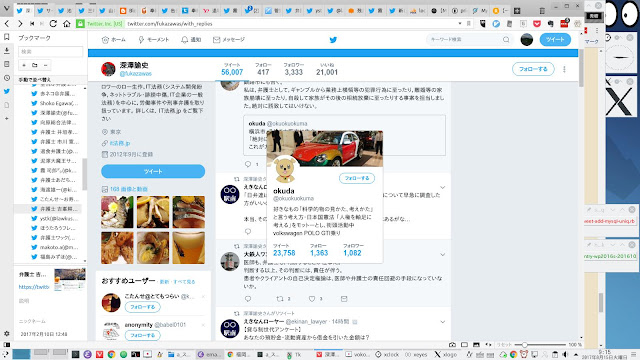
Task: Select the Followers 3,333 tab
Action: pyautogui.click(x=293, y=69)
